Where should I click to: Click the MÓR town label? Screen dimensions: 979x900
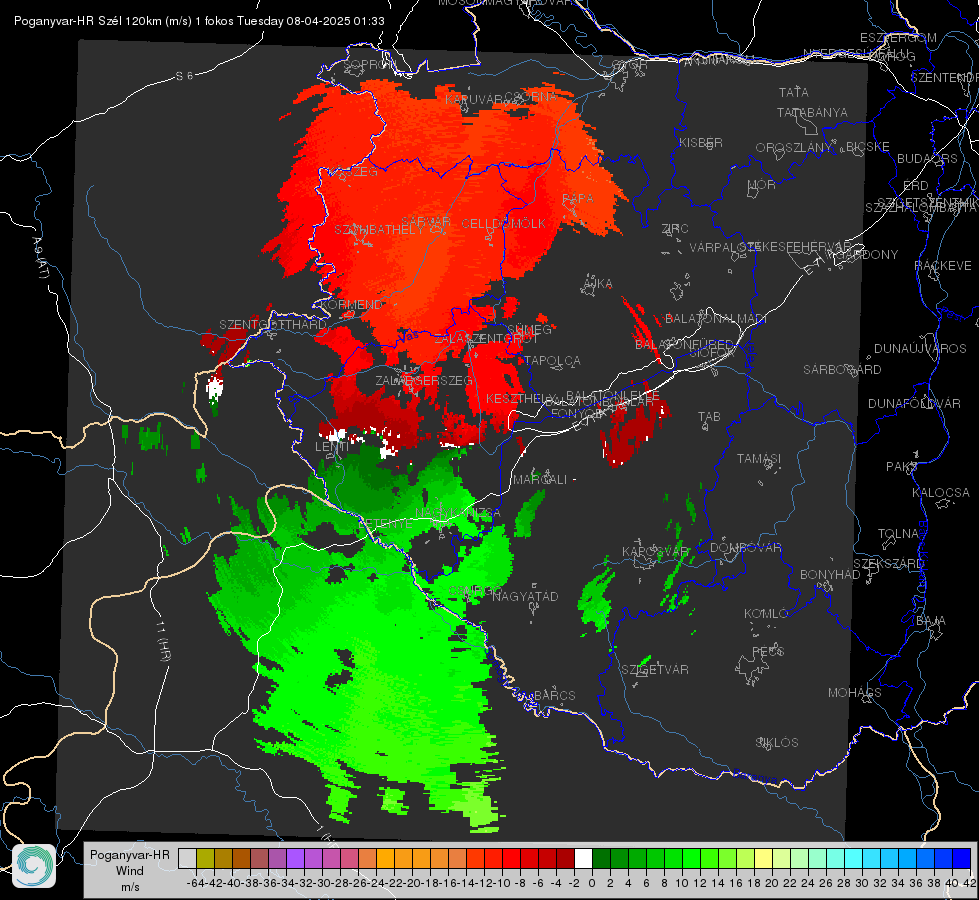tap(762, 184)
